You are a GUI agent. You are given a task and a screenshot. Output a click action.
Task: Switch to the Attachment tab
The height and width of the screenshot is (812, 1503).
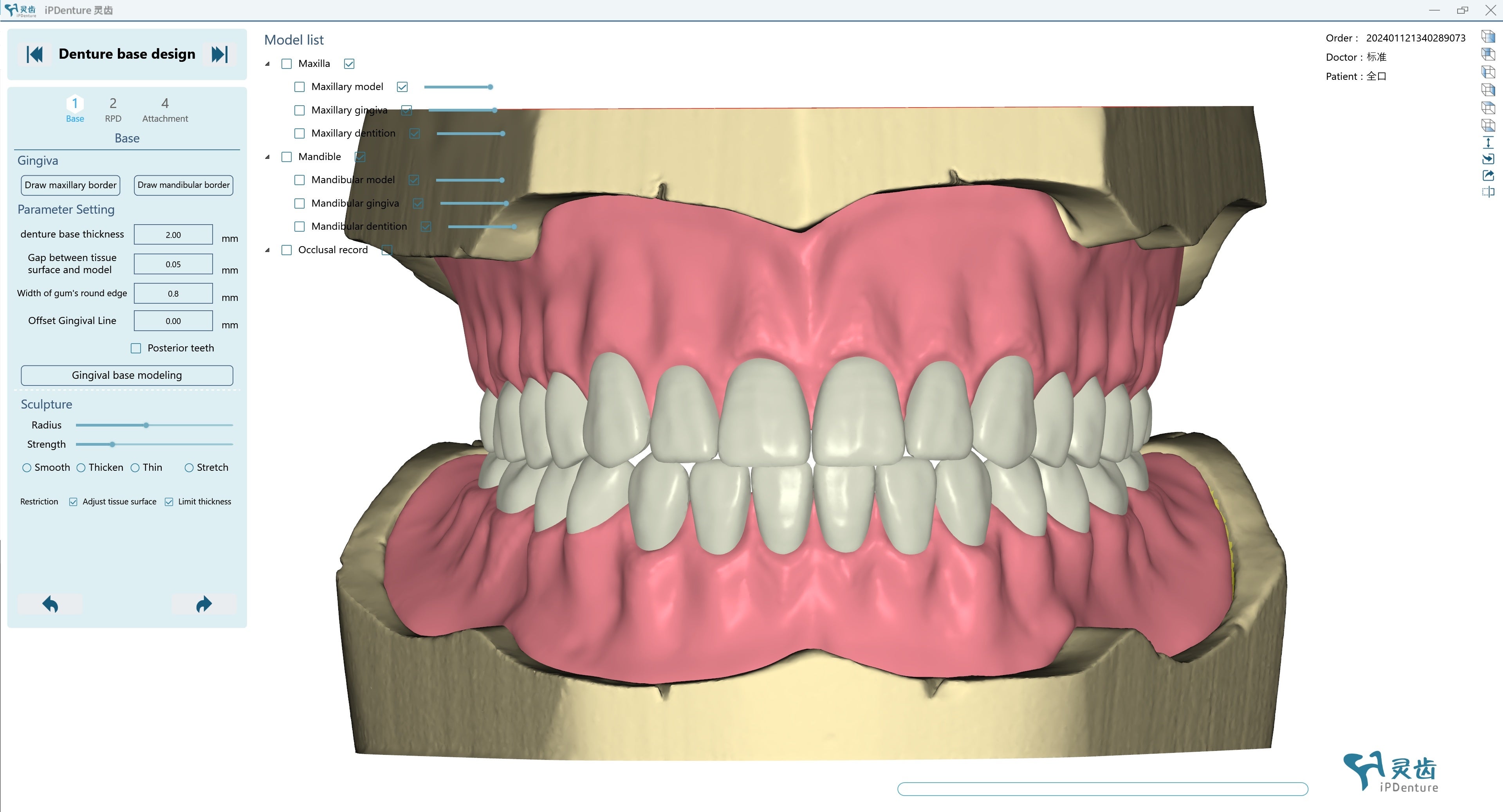(165, 109)
